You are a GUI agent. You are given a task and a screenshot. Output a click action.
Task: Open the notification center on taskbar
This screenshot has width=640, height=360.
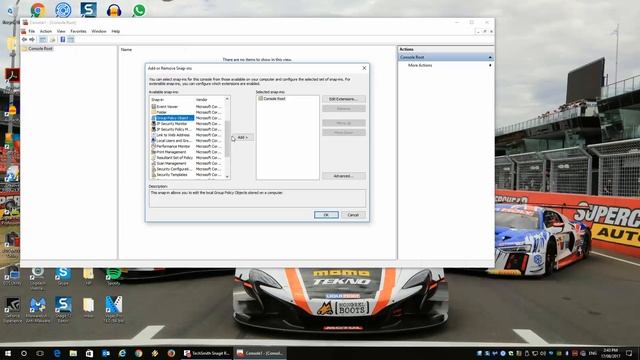629,353
